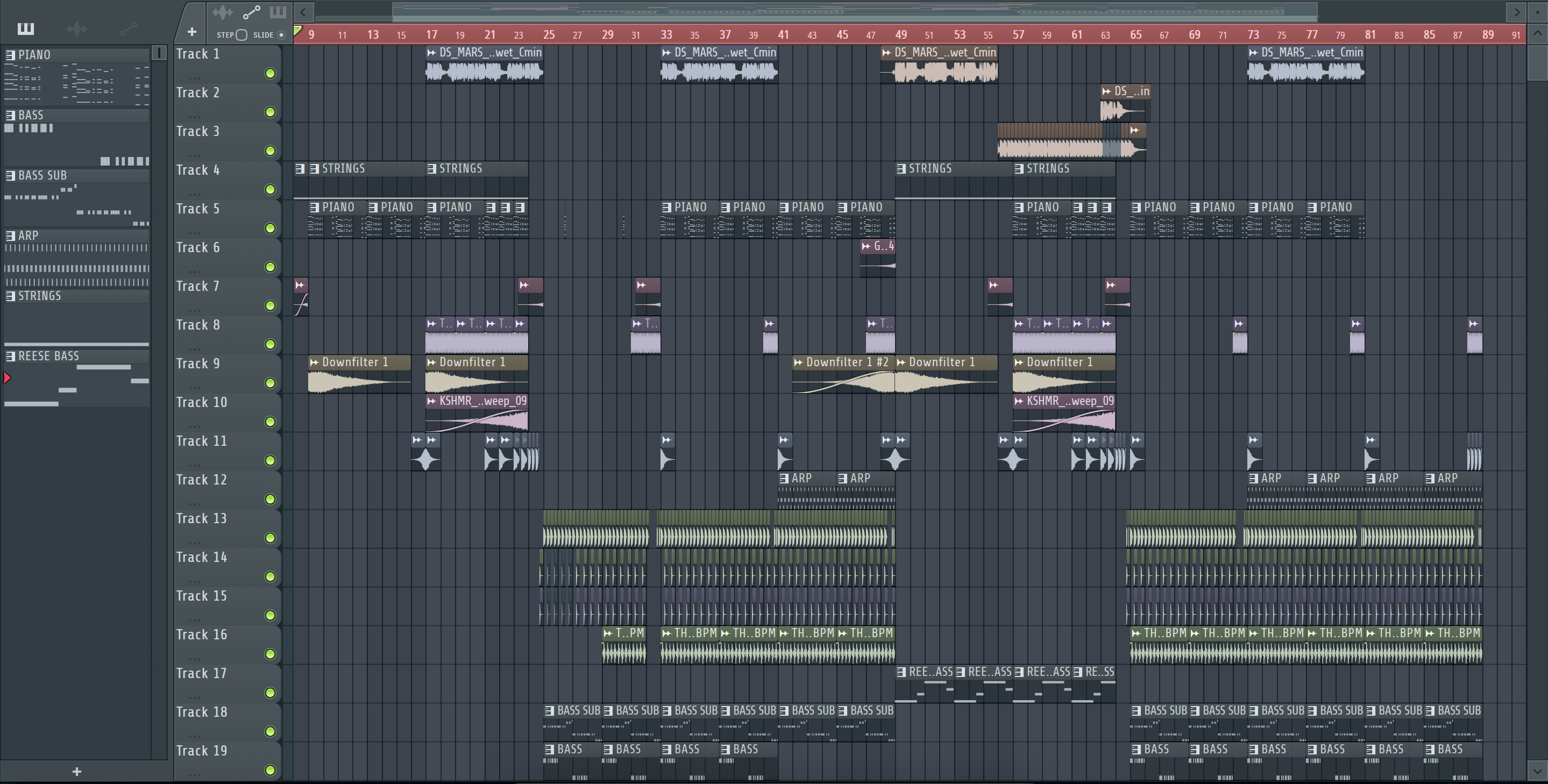Screen dimensions: 1548x784
Task: Mute Track 16 with its green LED
Action: (271, 654)
